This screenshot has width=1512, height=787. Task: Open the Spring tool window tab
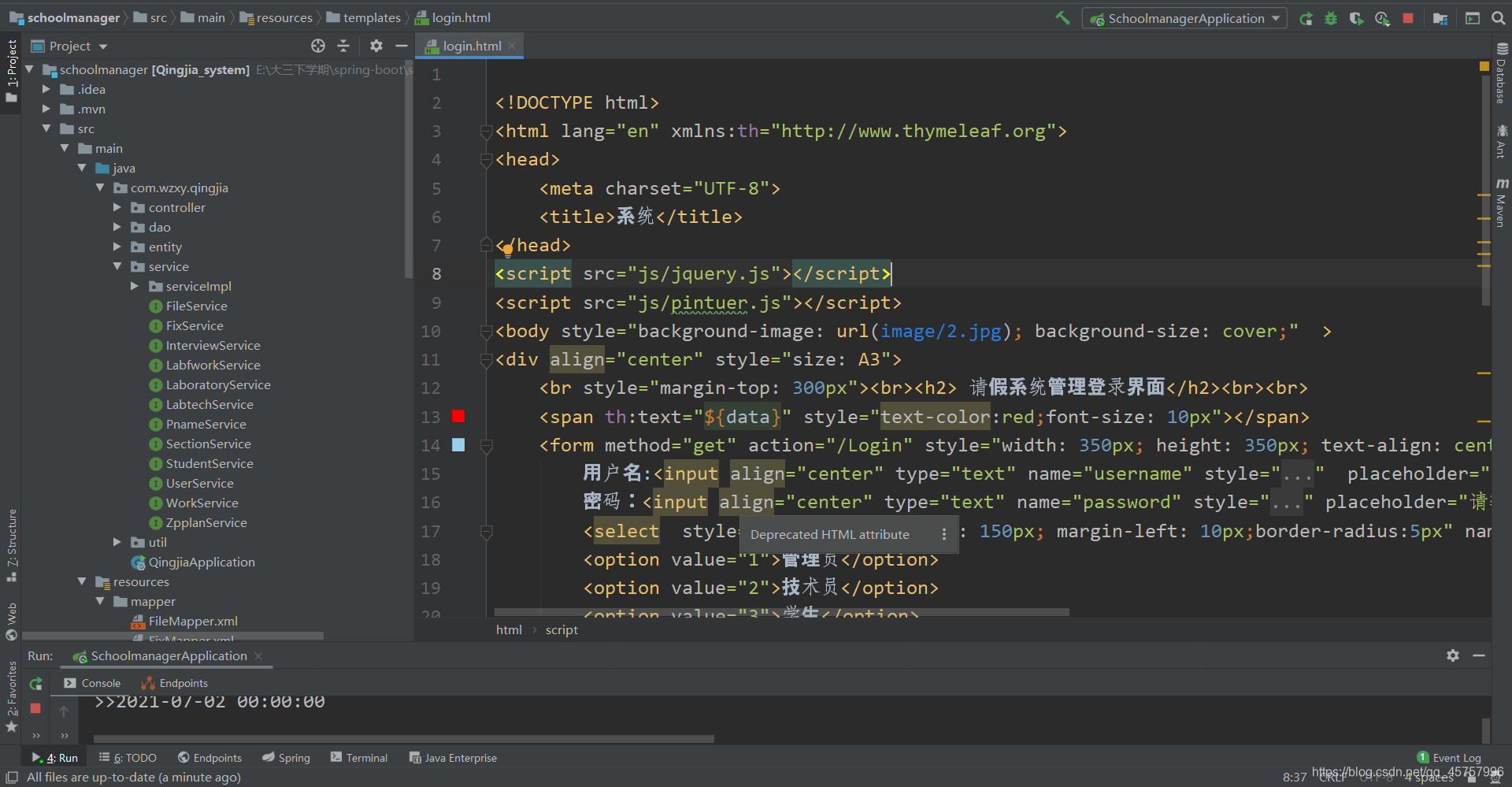tap(287, 758)
